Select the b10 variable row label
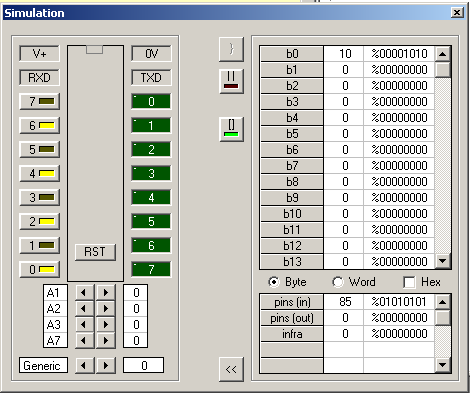This screenshot has width=470, height=393. pos(292,214)
